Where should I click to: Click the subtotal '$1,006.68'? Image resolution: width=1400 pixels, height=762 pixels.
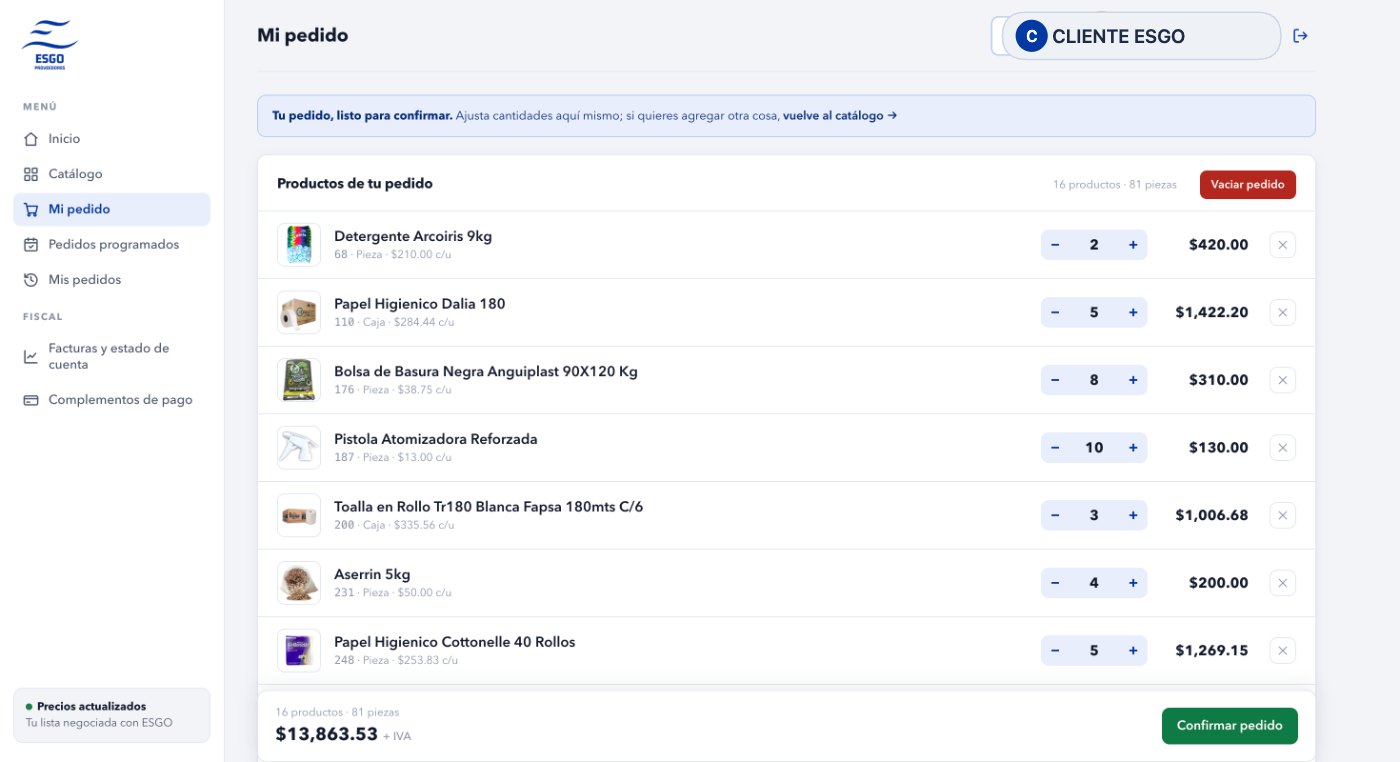point(1212,515)
